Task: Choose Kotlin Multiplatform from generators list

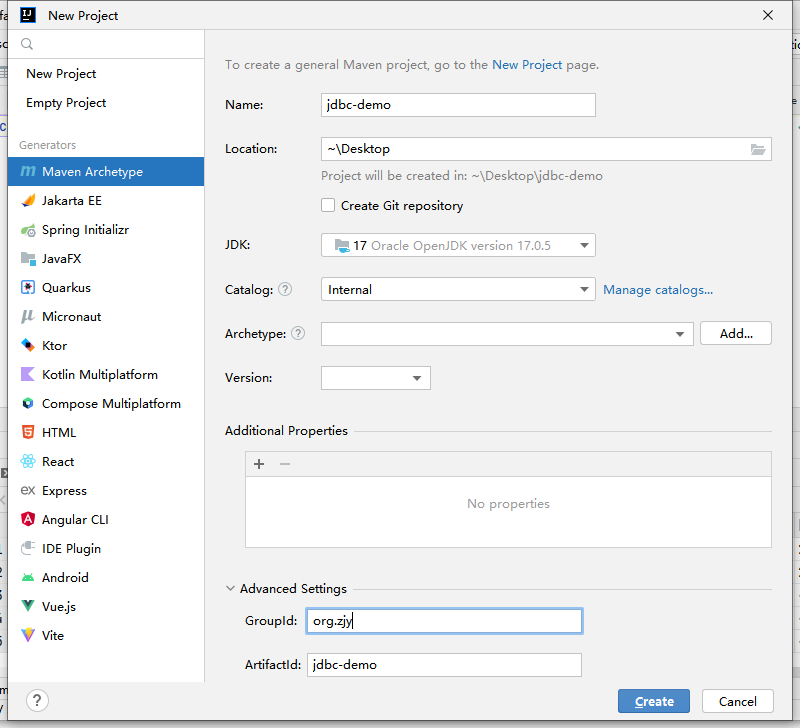Action: coord(99,375)
